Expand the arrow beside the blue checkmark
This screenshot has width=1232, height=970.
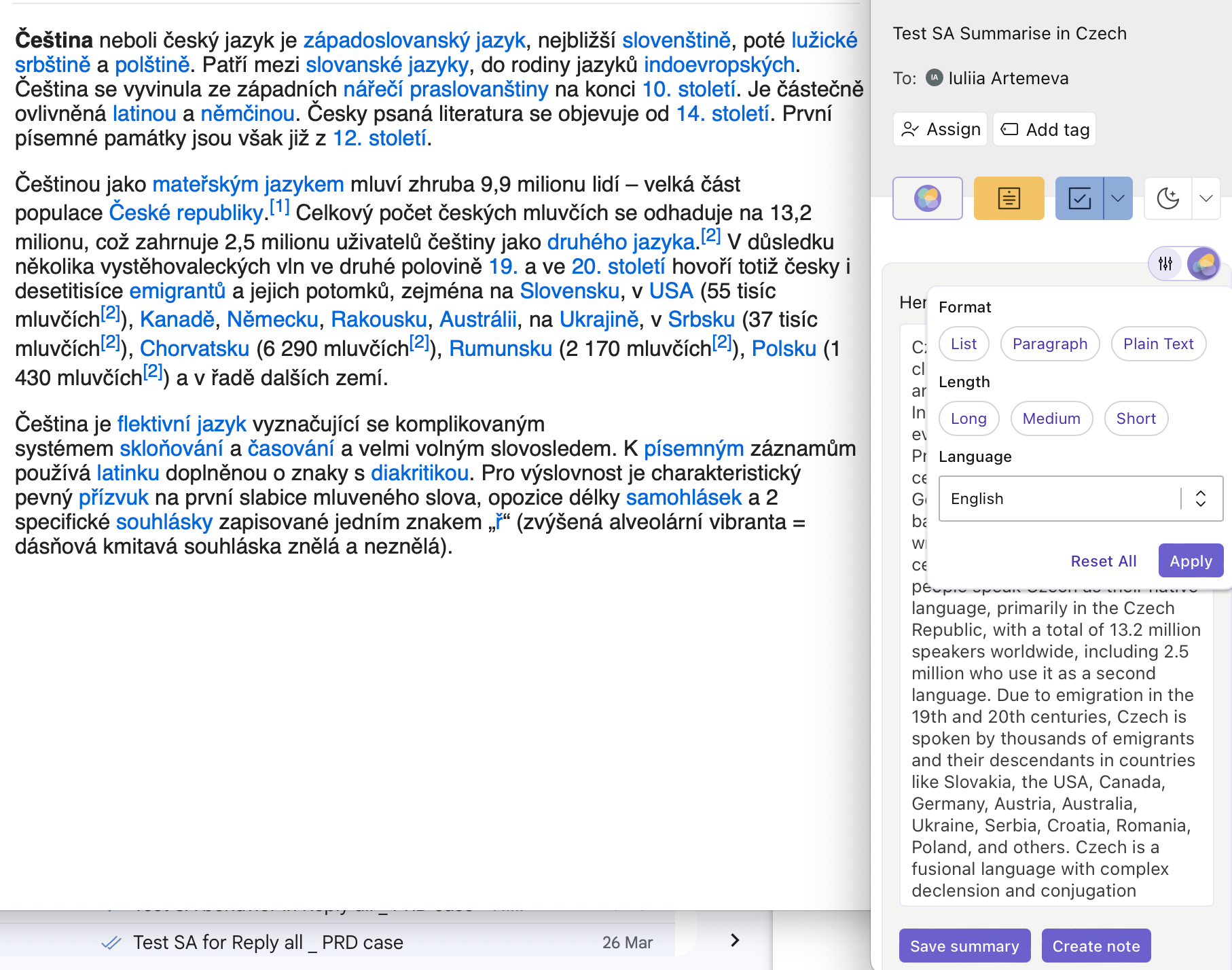coord(1118,198)
